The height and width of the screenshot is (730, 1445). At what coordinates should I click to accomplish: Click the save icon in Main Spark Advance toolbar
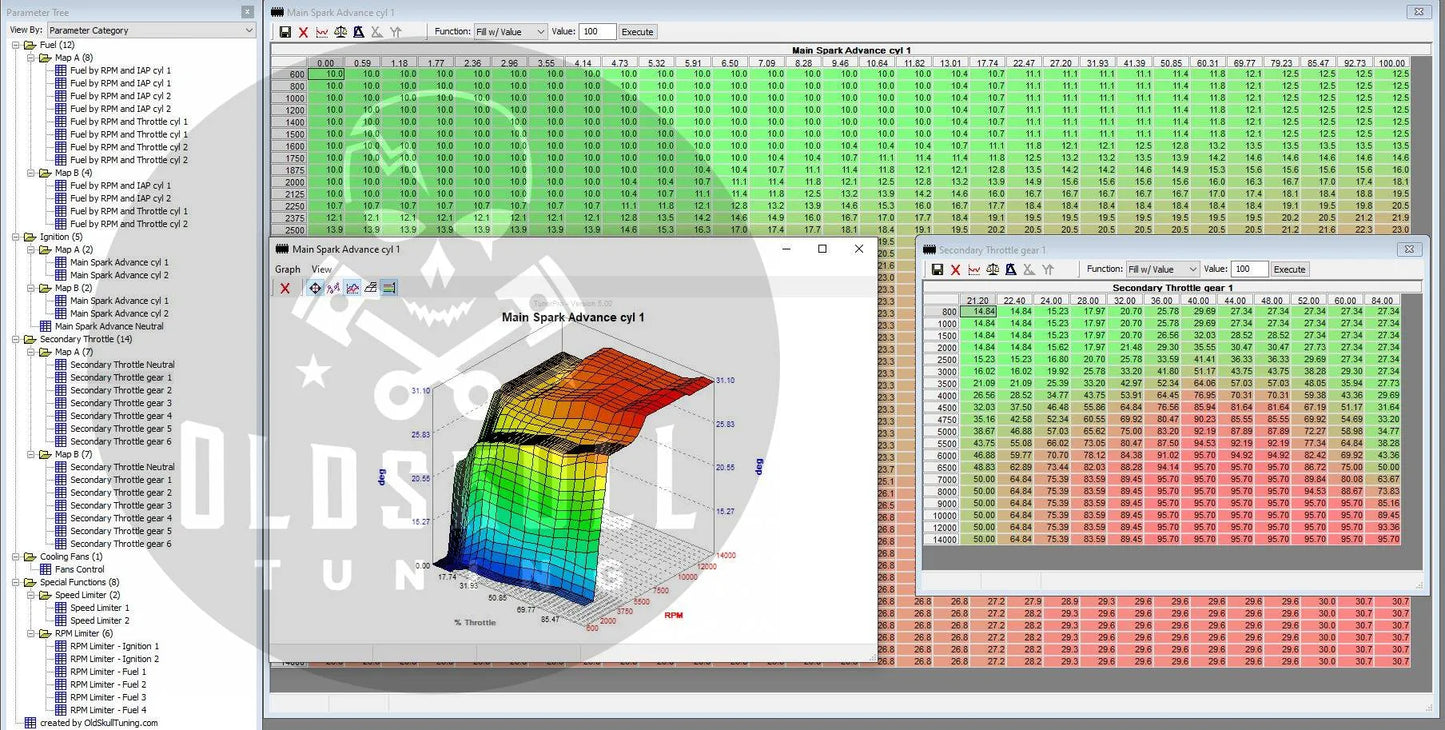pos(285,32)
